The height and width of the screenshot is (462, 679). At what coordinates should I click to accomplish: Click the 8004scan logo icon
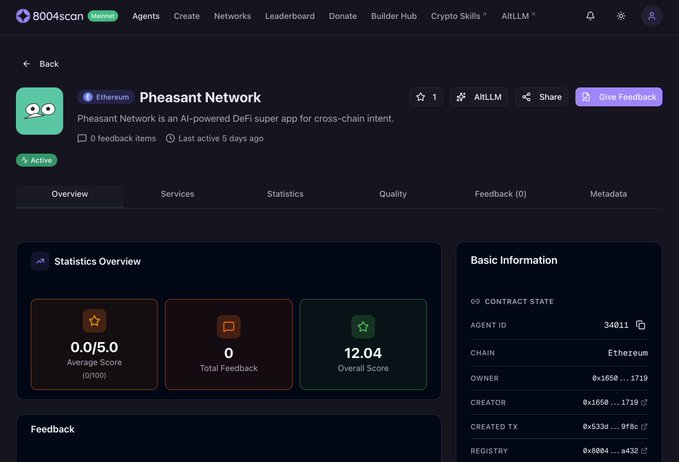pos(23,16)
